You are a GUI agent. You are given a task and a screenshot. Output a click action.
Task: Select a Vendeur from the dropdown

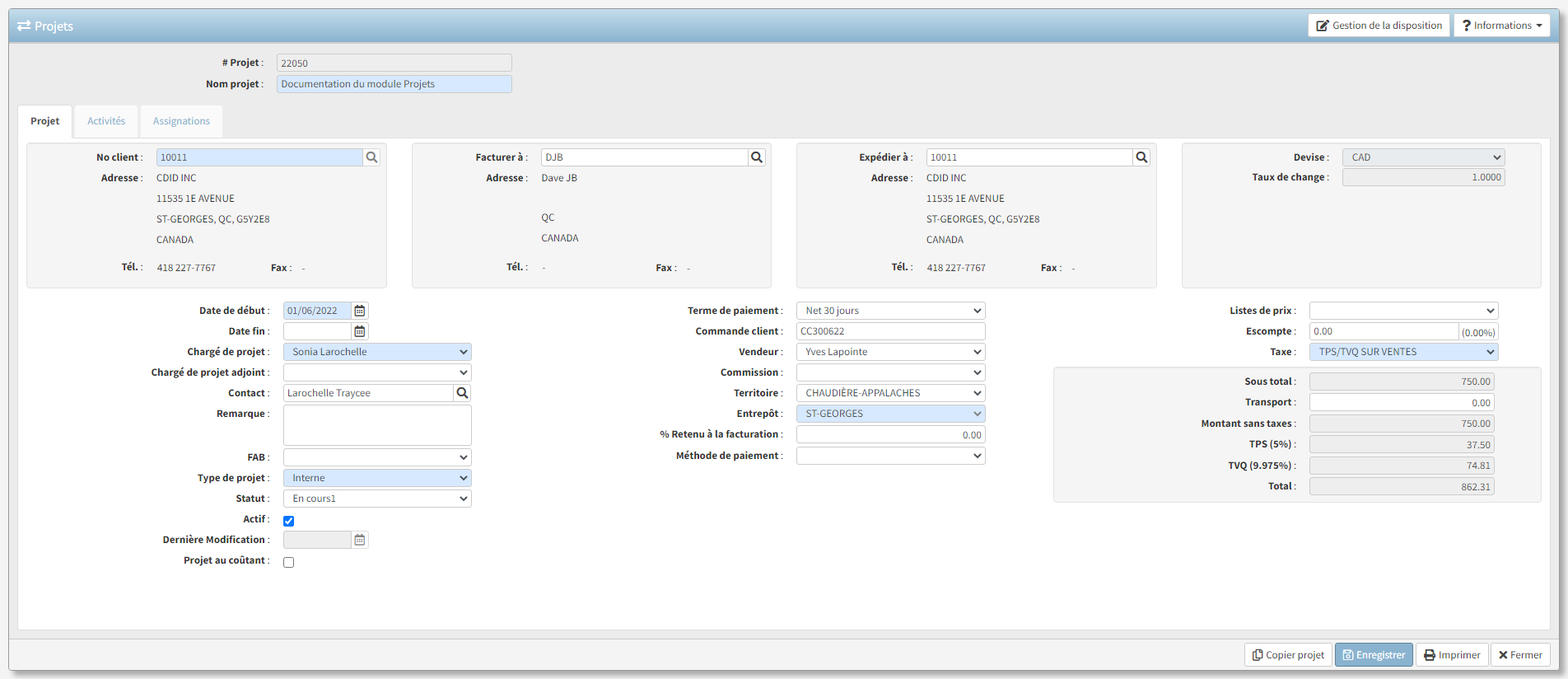pos(890,352)
